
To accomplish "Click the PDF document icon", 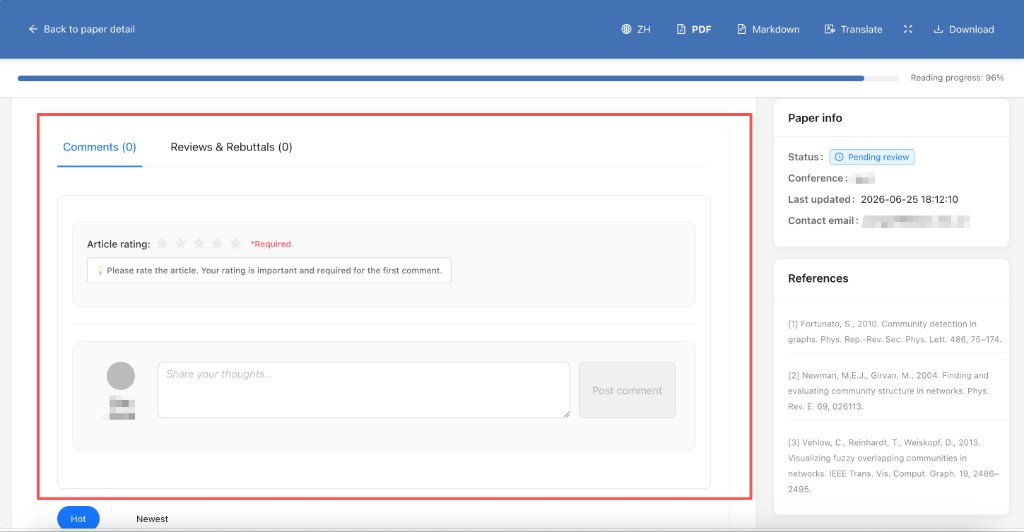I will click(681, 29).
